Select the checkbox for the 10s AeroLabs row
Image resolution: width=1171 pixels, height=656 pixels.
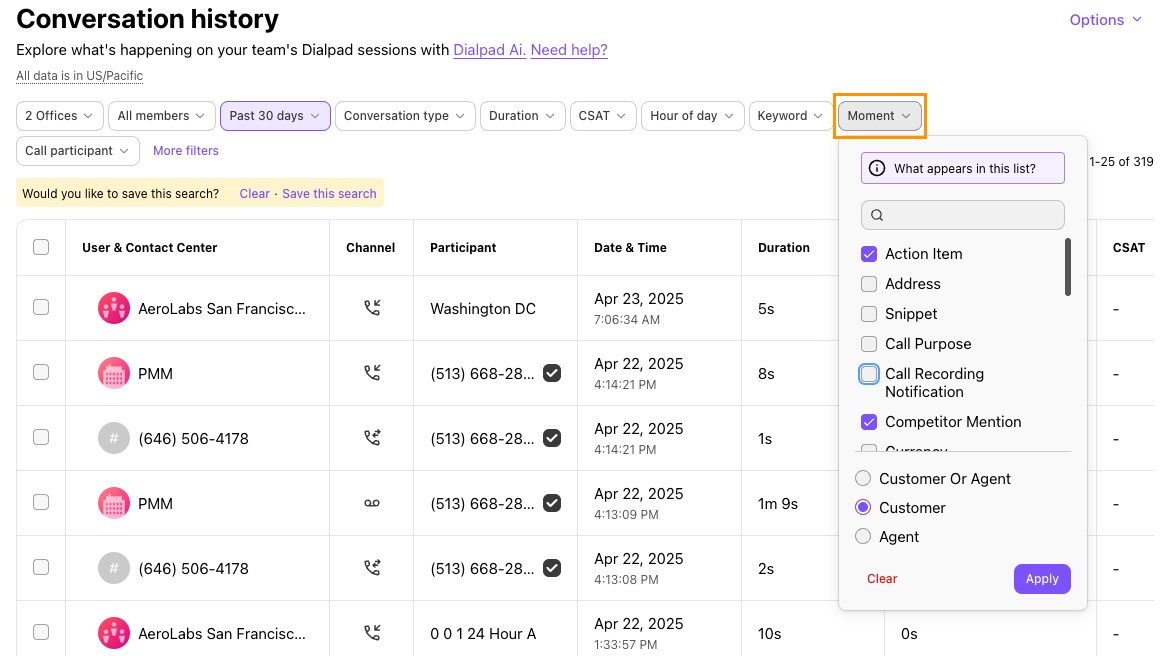pyautogui.click(x=41, y=632)
